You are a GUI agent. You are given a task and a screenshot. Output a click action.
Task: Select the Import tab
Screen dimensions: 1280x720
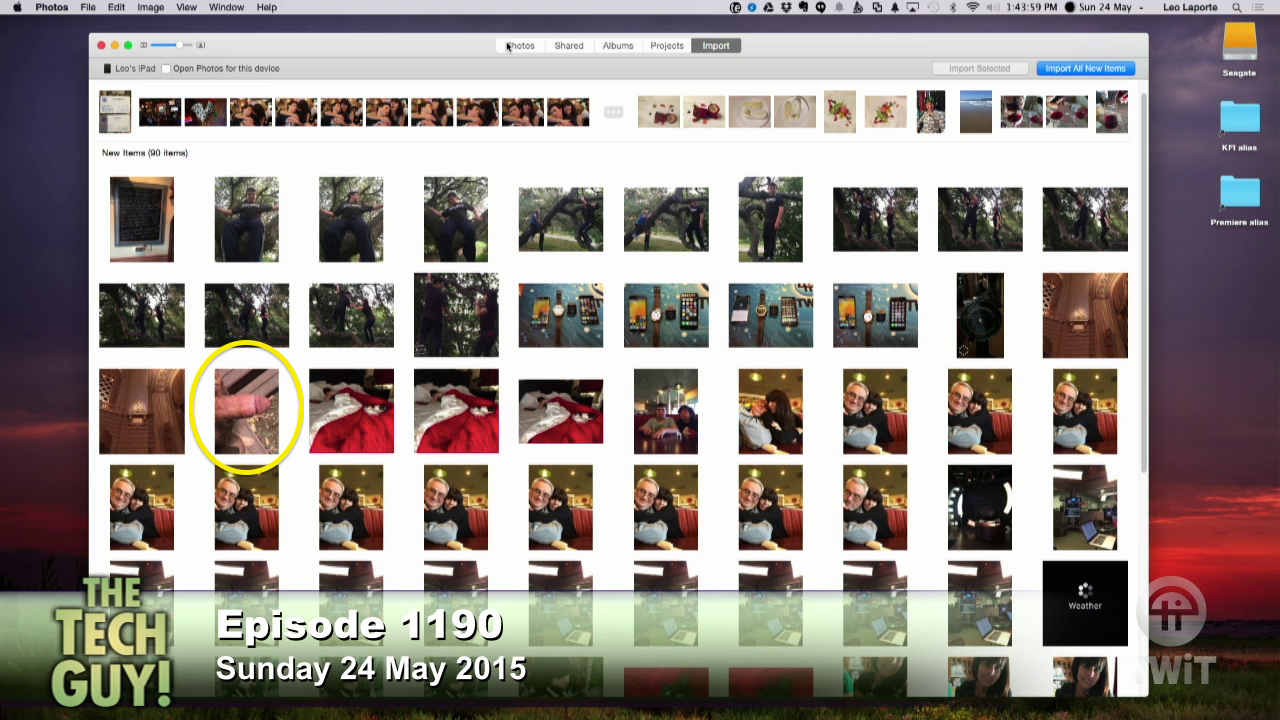[x=716, y=46]
